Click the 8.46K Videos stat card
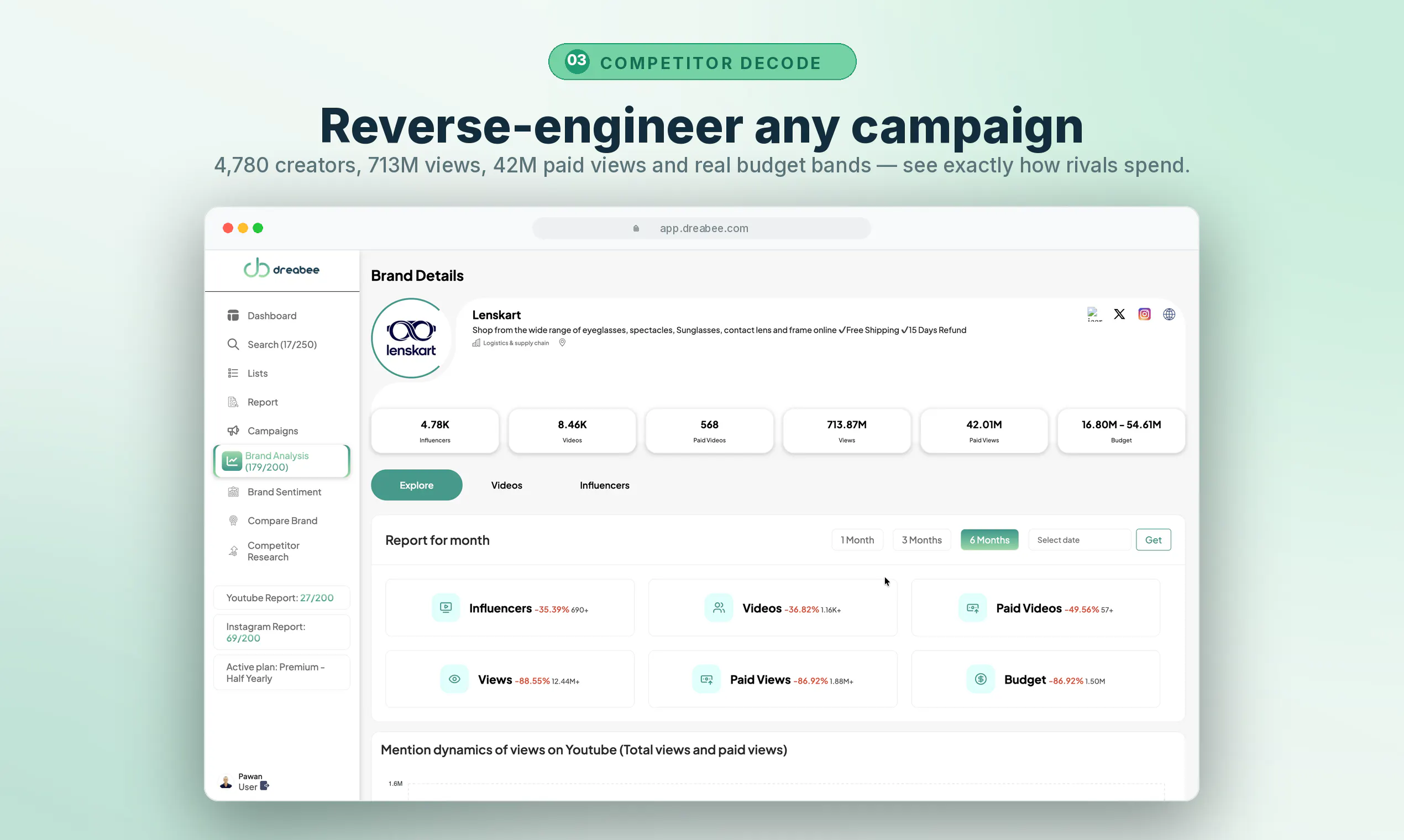 572,431
